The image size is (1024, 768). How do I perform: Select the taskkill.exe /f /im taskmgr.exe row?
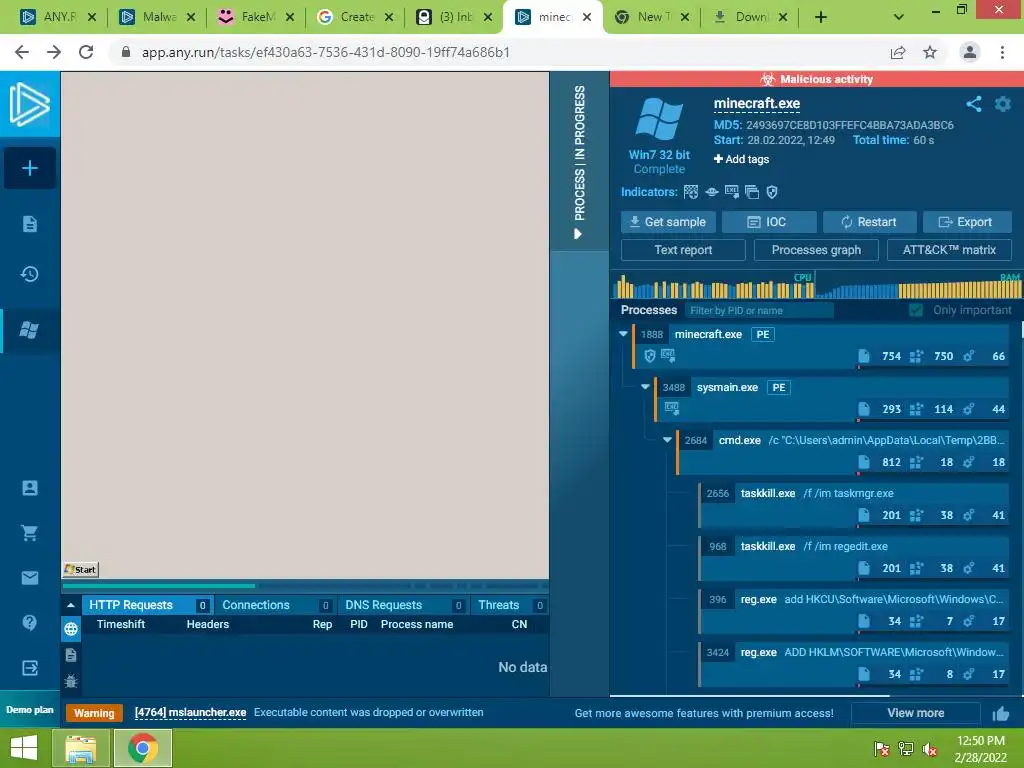coord(854,505)
